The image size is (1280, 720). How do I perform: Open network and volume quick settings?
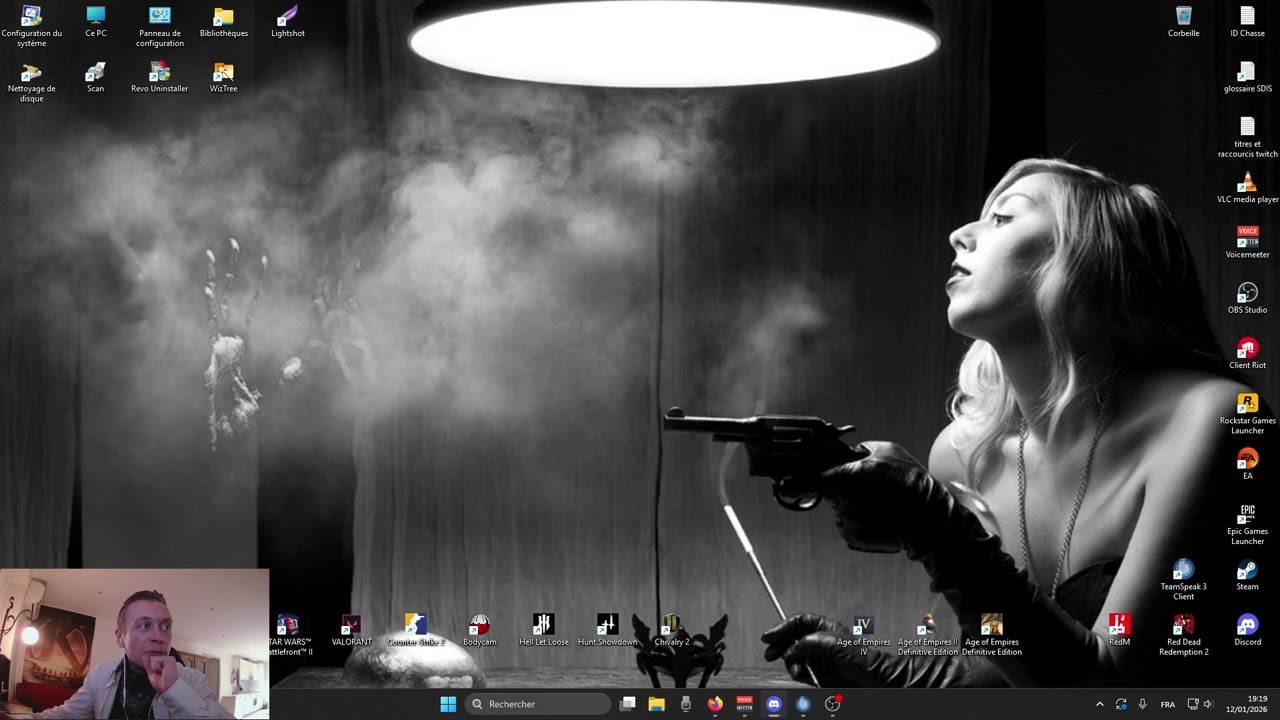pos(1200,704)
